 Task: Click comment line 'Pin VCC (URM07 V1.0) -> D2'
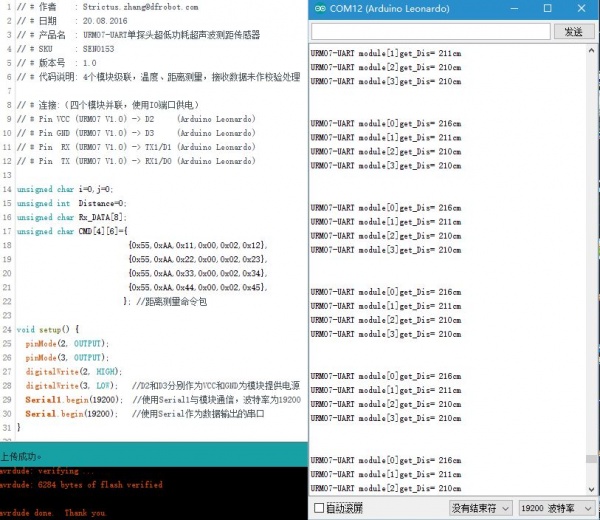[x=136, y=119]
